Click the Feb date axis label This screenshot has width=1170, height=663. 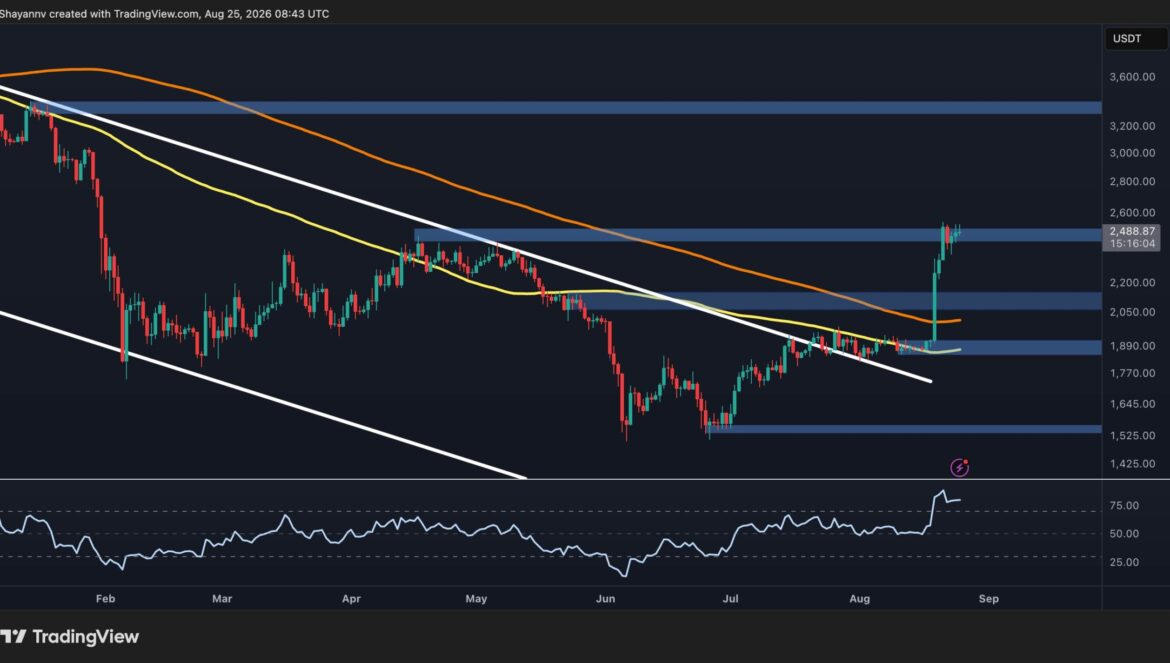[x=105, y=599]
